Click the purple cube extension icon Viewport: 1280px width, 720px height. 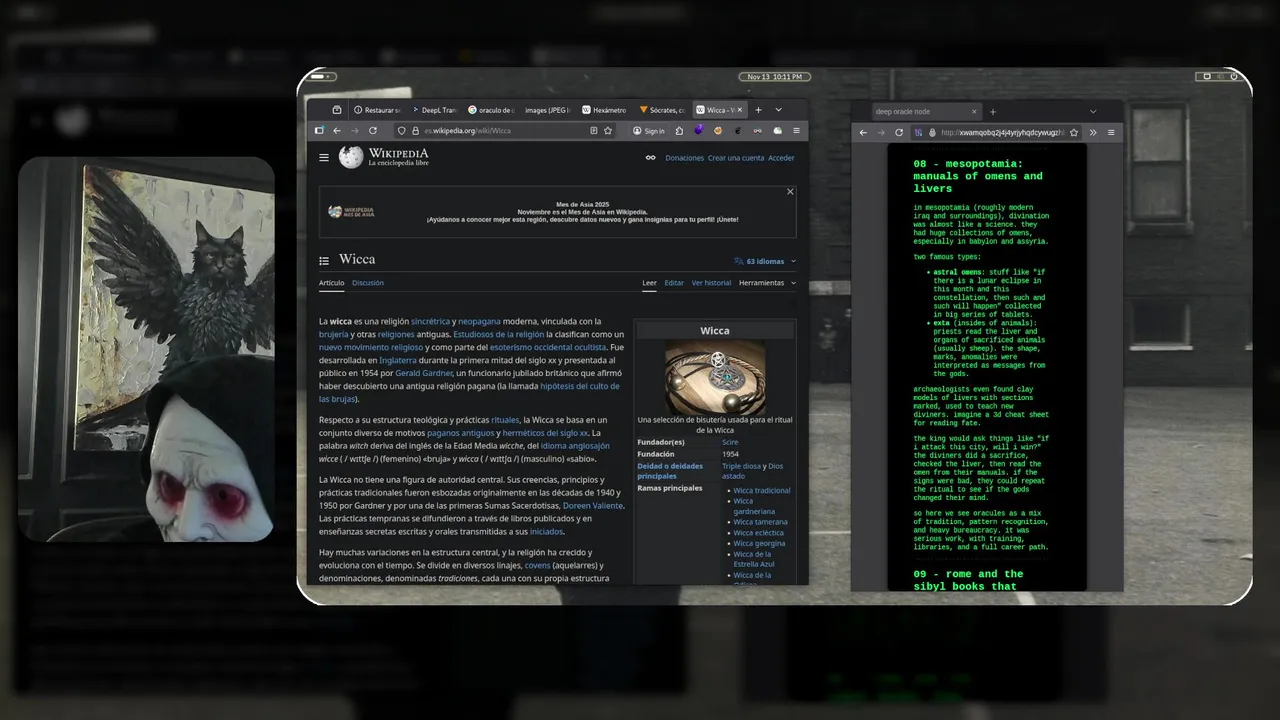click(x=699, y=130)
